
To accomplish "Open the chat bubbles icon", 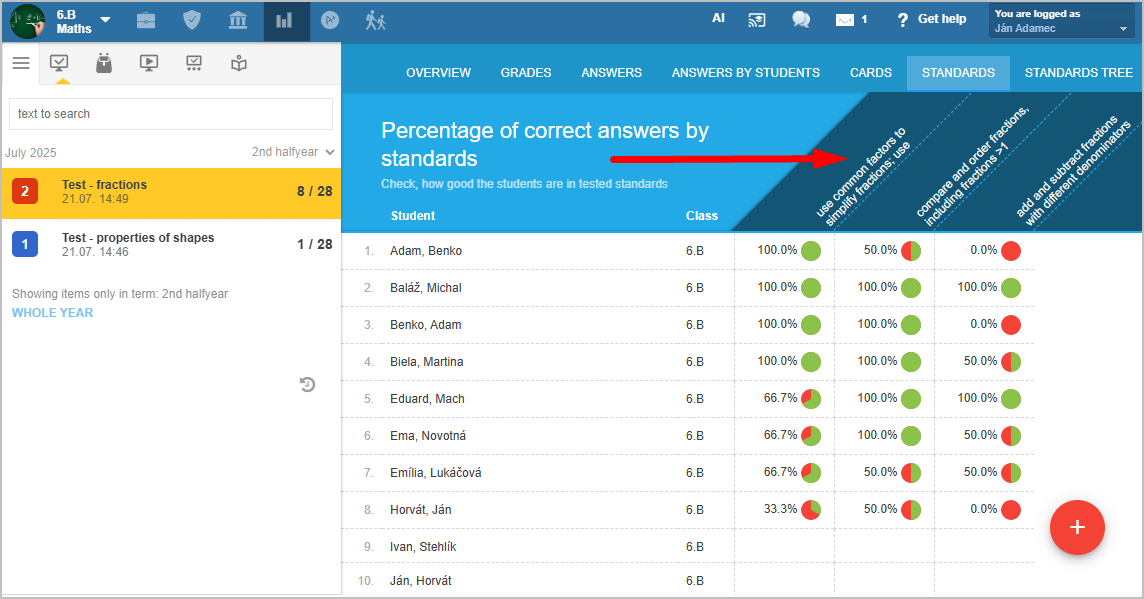I will 801,20.
